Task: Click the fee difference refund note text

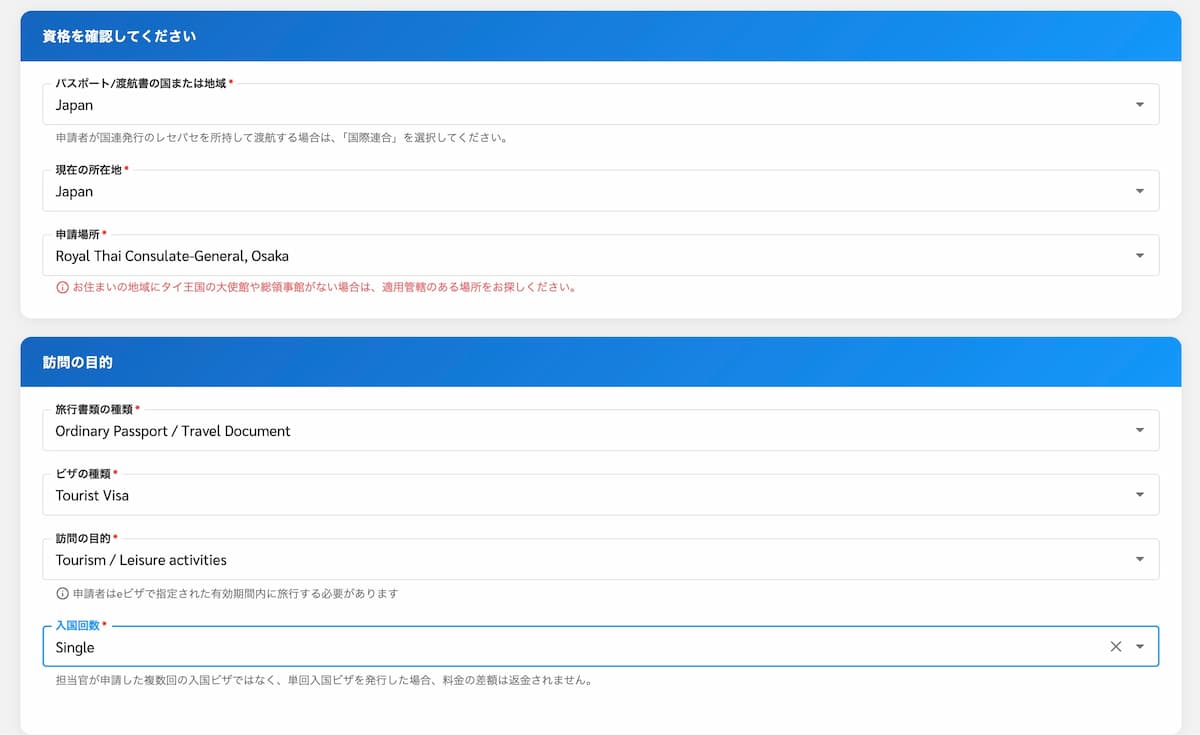Action: [324, 681]
